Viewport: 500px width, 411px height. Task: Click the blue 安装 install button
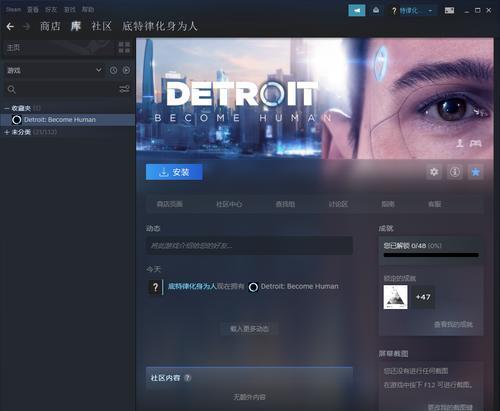point(174,172)
